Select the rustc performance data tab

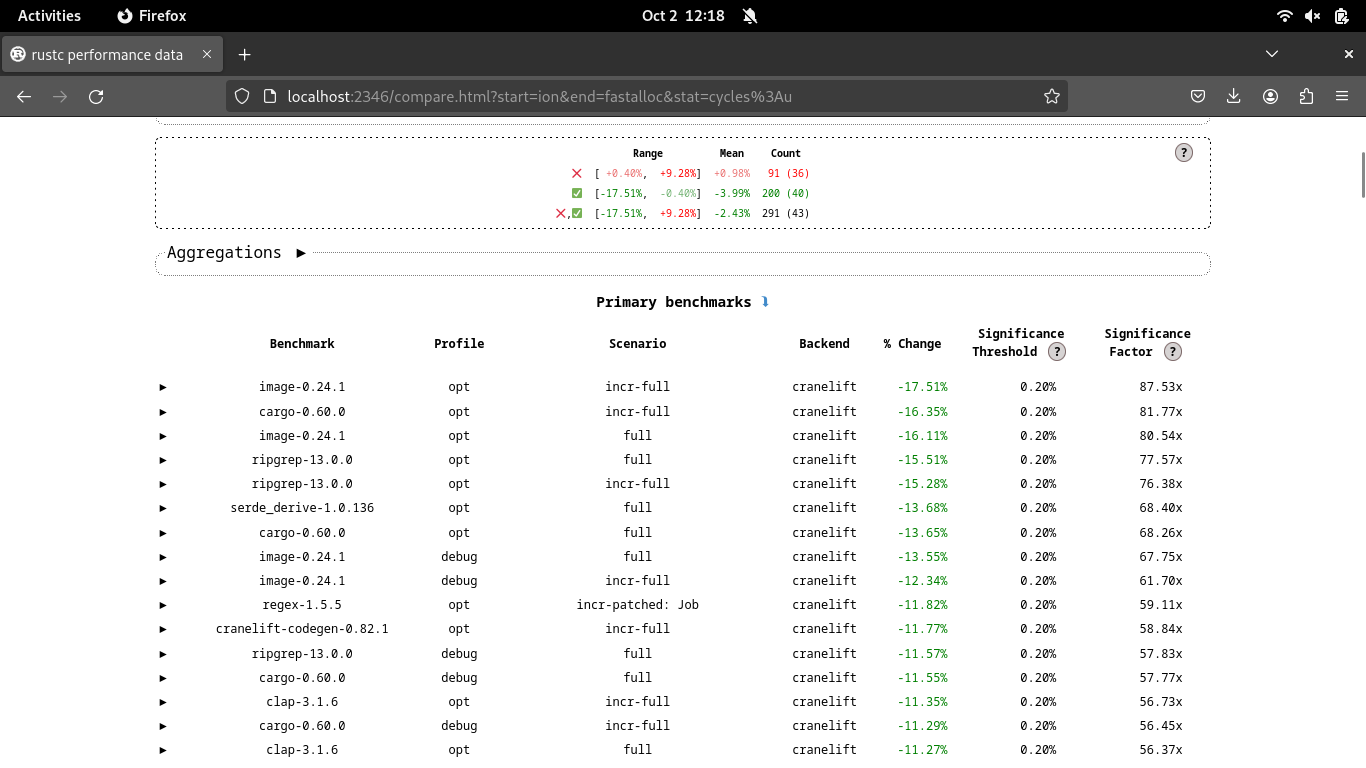coord(112,54)
